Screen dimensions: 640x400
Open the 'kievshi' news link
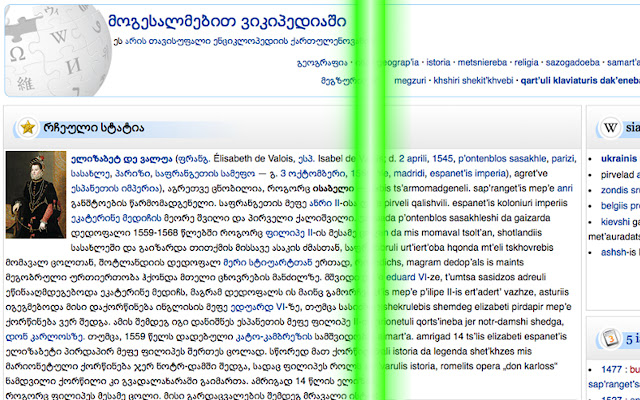615,222
